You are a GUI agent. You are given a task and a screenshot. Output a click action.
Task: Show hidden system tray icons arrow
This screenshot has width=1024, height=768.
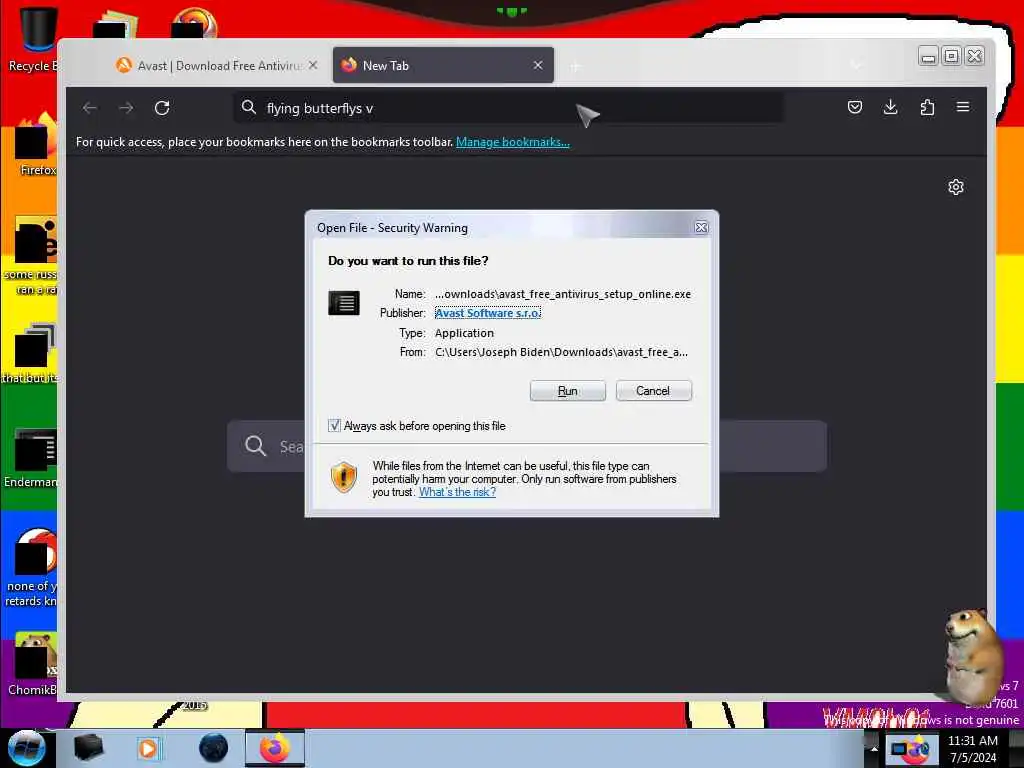874,748
